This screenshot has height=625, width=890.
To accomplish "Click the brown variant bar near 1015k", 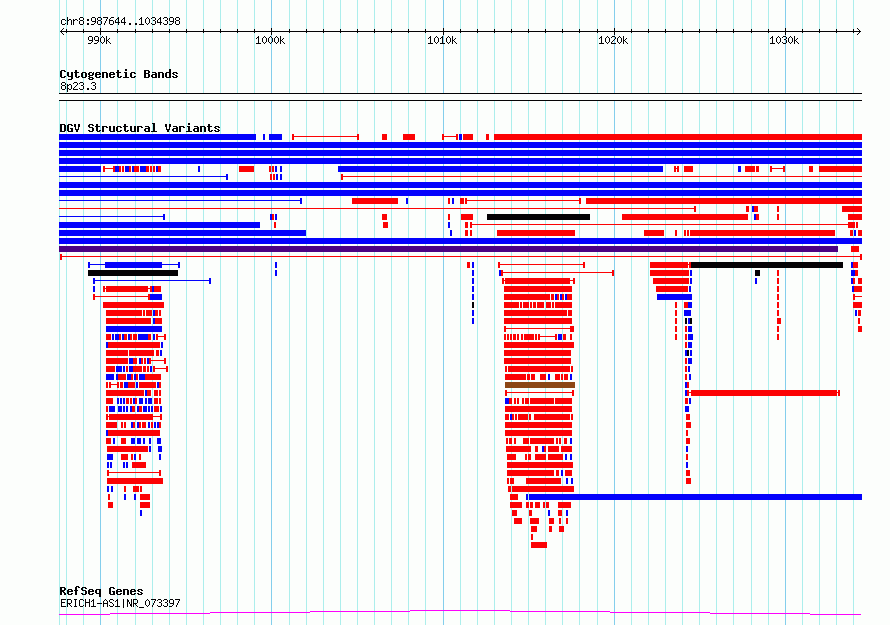I will pyautogui.click(x=540, y=385).
